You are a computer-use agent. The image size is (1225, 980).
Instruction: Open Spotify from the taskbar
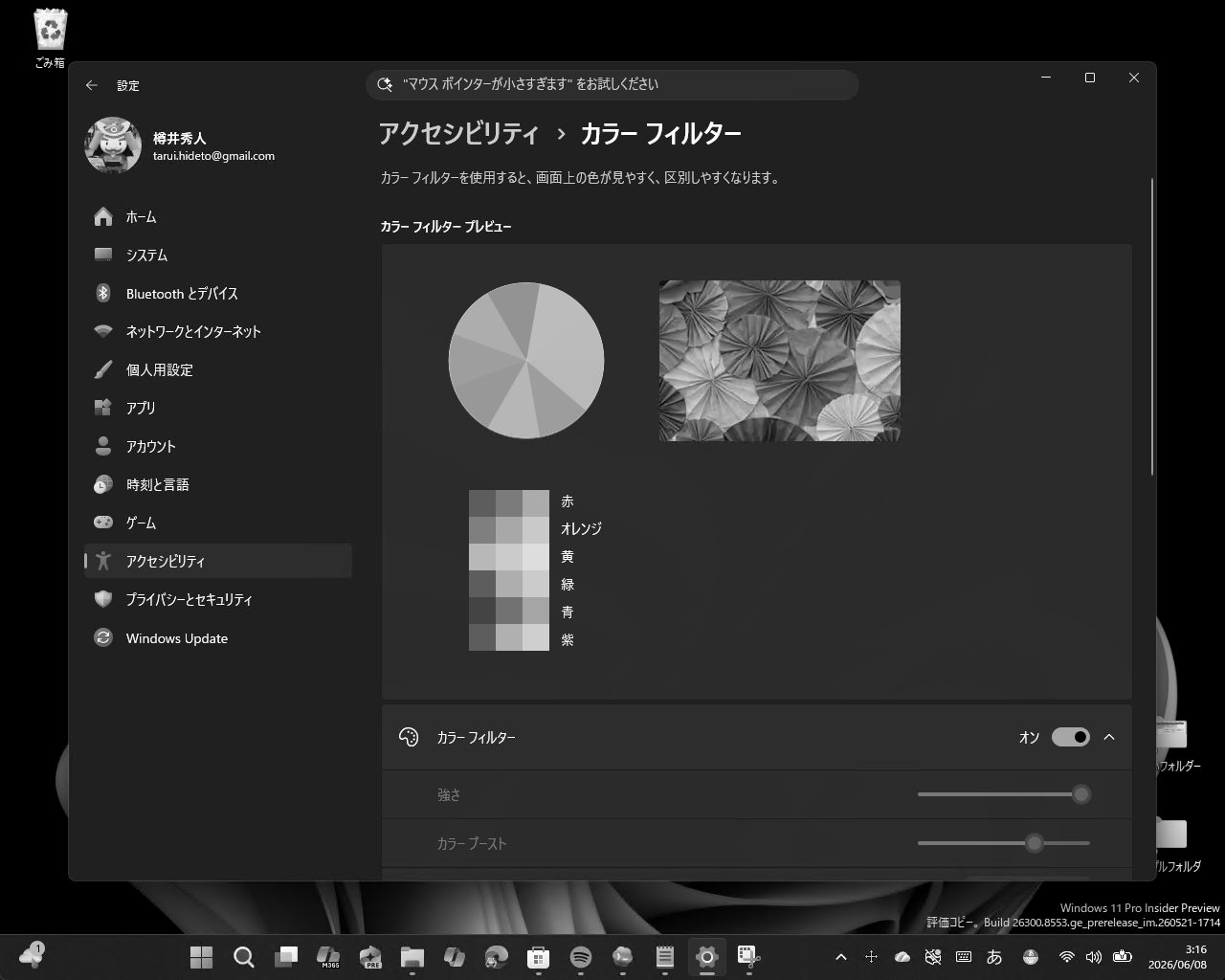[581, 957]
